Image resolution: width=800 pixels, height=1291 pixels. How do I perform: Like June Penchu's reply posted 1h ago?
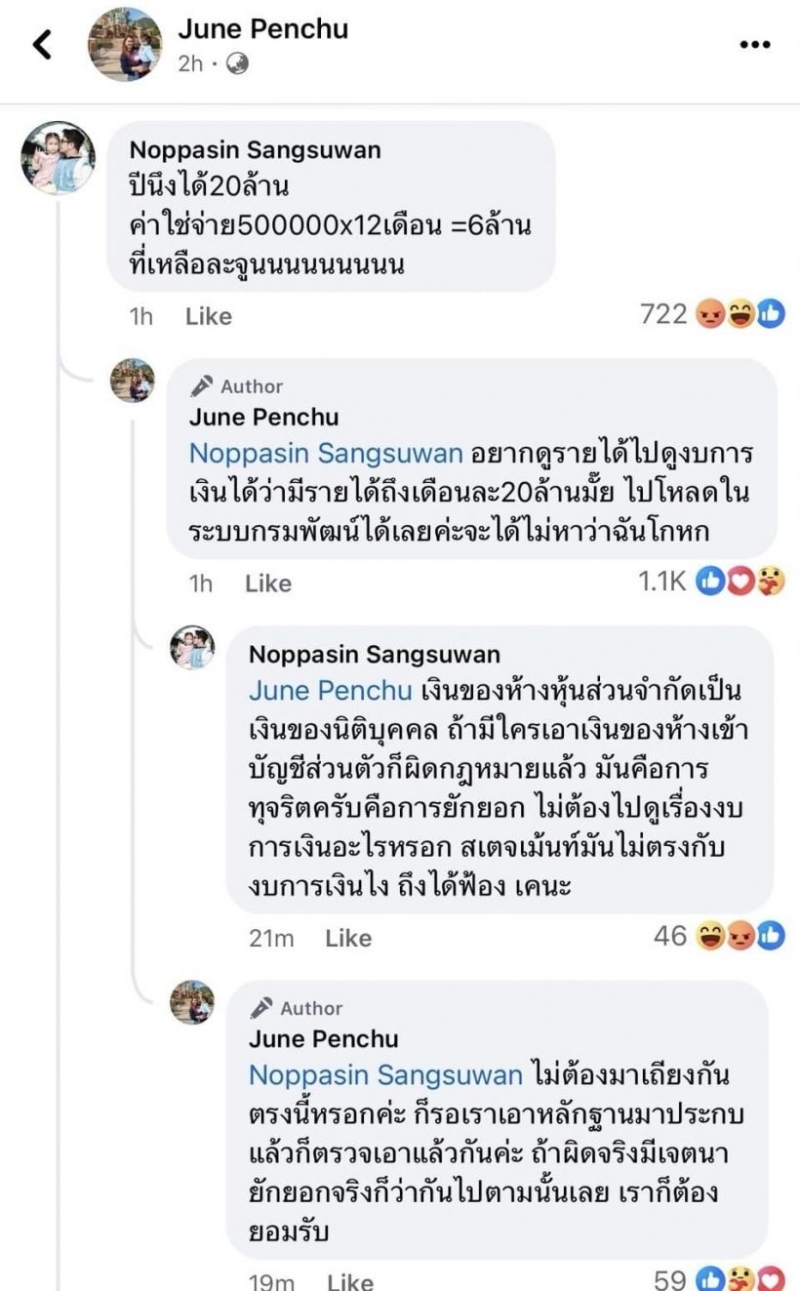click(268, 583)
